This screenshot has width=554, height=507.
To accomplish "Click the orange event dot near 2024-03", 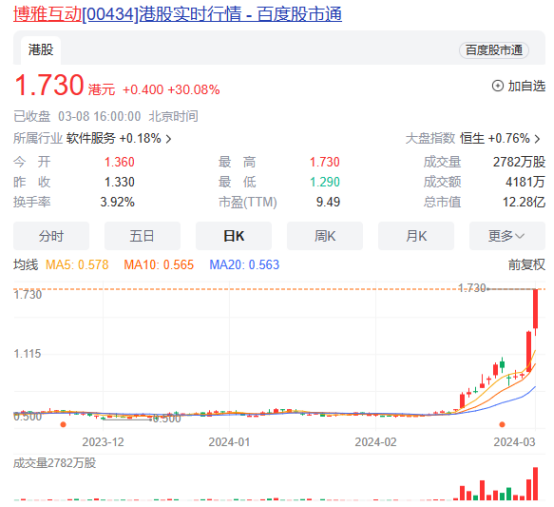I will [502, 424].
